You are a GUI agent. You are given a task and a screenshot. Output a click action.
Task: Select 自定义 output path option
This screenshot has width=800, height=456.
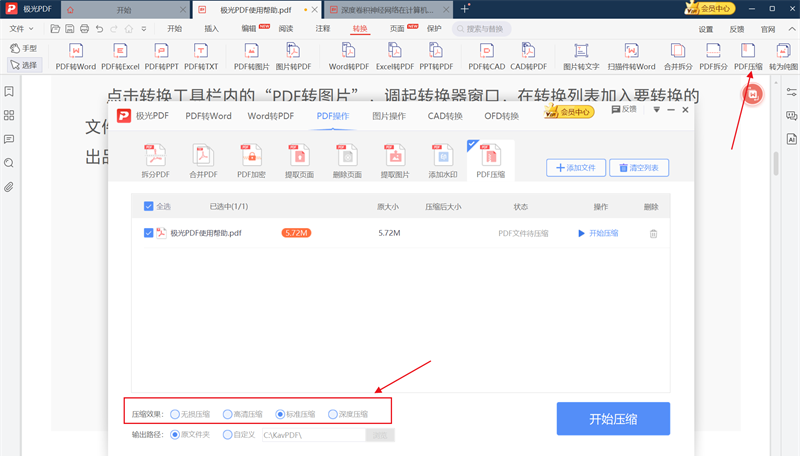coord(228,435)
